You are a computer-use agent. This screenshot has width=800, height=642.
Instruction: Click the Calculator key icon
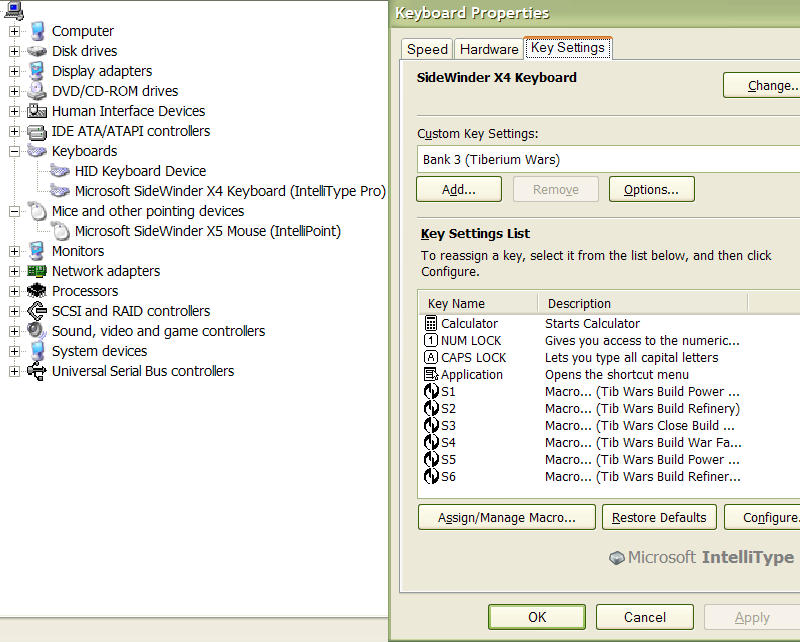point(431,323)
